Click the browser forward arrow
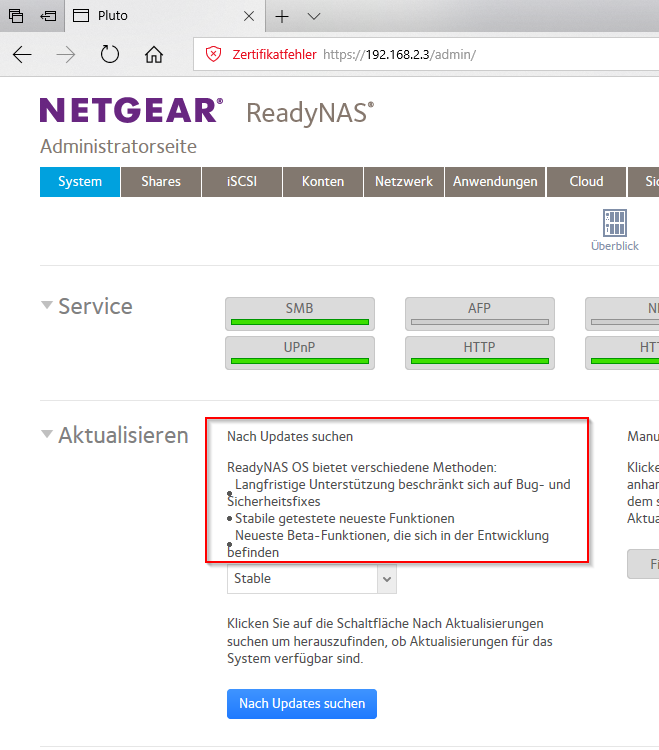This screenshot has height=750, width=659. 66,55
